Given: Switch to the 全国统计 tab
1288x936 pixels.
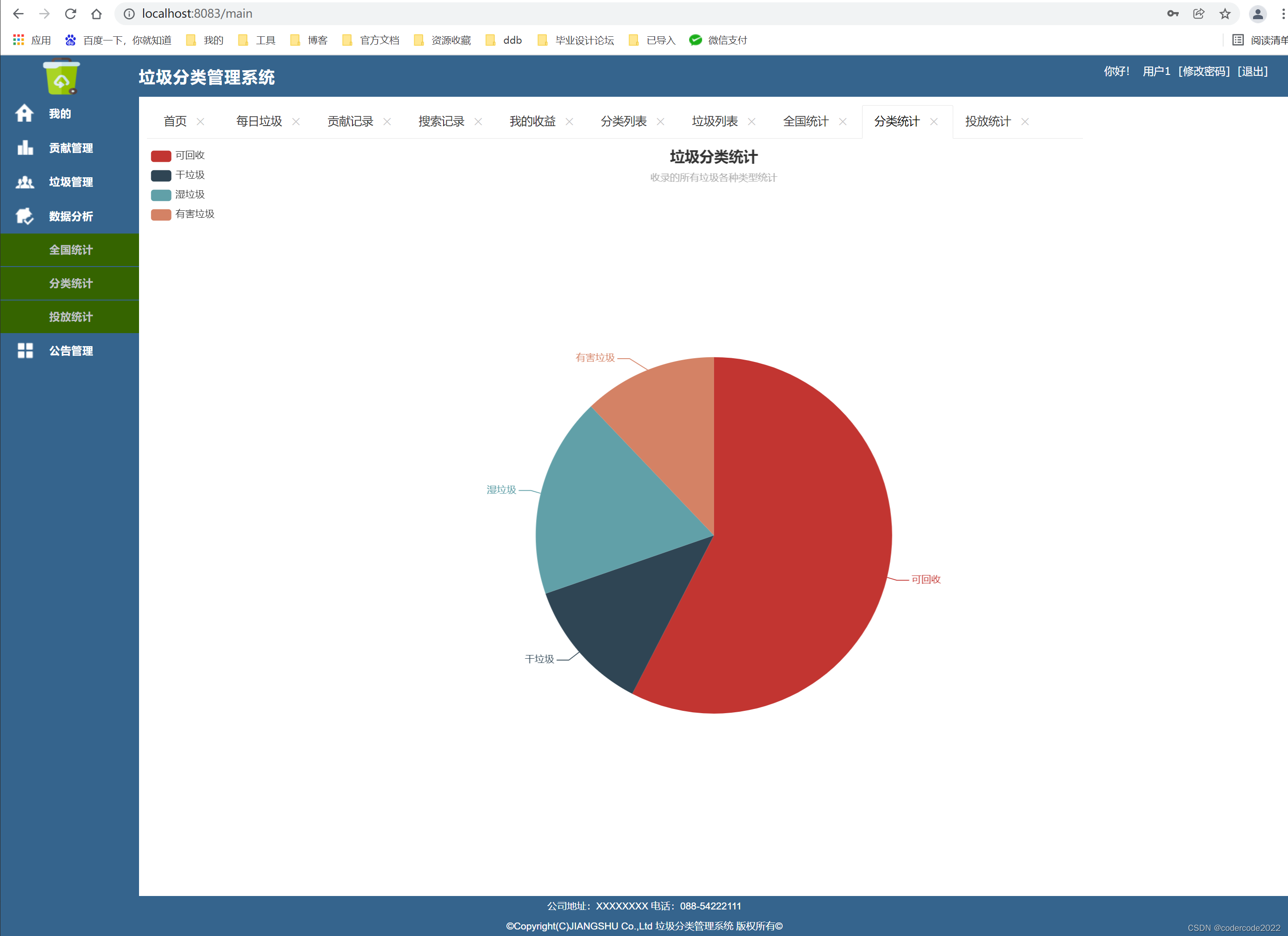Looking at the screenshot, I should pyautogui.click(x=805, y=121).
